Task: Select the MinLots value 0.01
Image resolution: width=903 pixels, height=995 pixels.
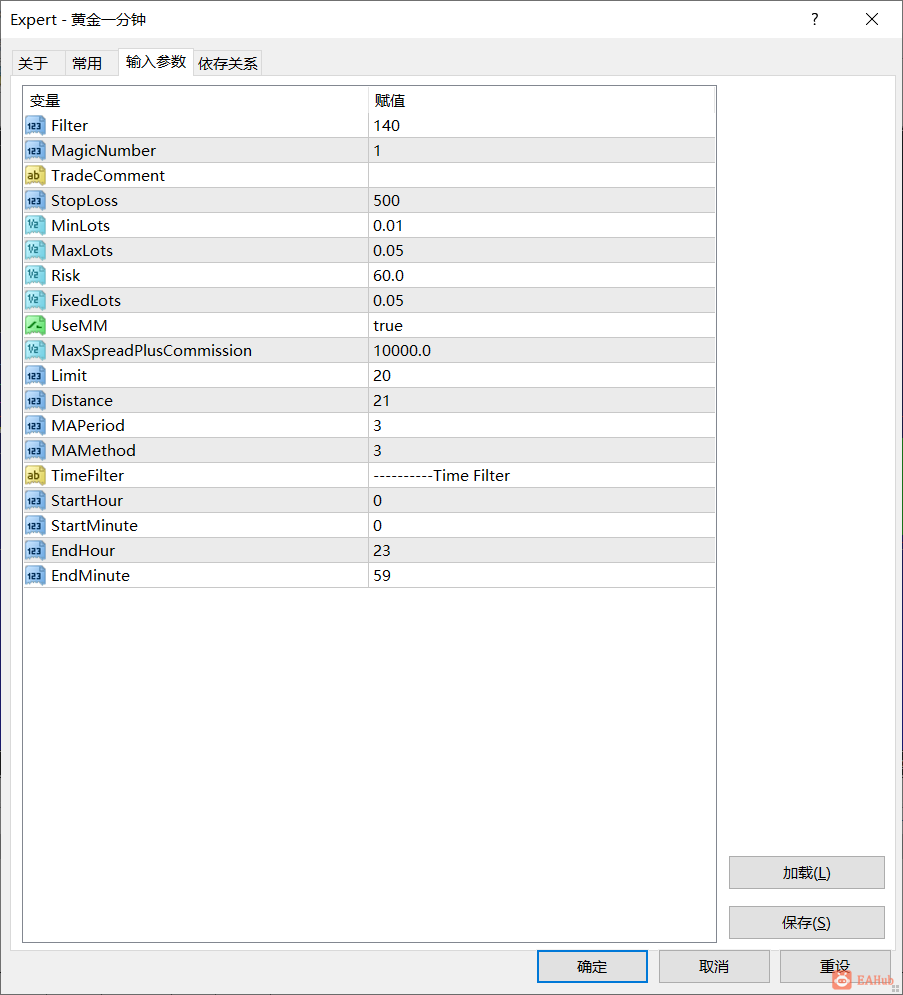Action: pos(388,225)
